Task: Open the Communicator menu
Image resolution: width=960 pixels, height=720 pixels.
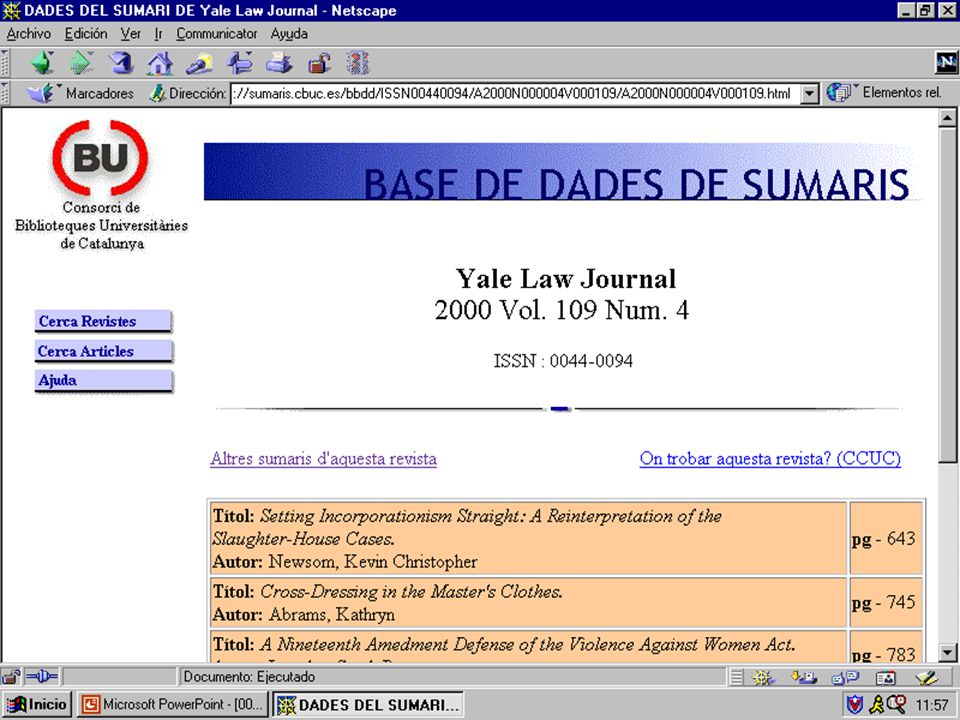Action: tap(217, 34)
